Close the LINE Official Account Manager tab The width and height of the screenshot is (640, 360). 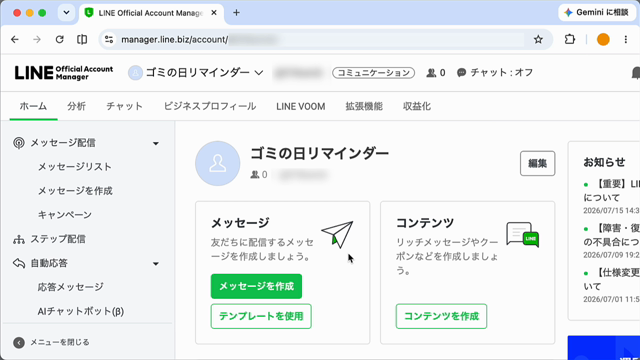(214, 13)
